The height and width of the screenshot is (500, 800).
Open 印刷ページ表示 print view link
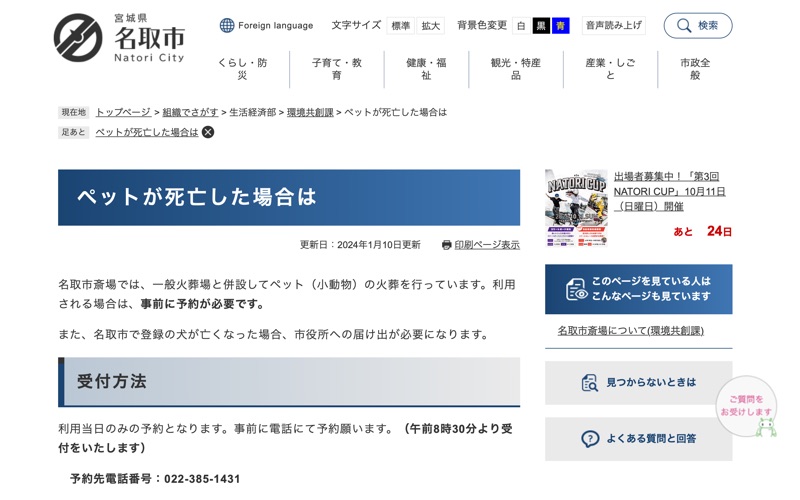pos(487,245)
